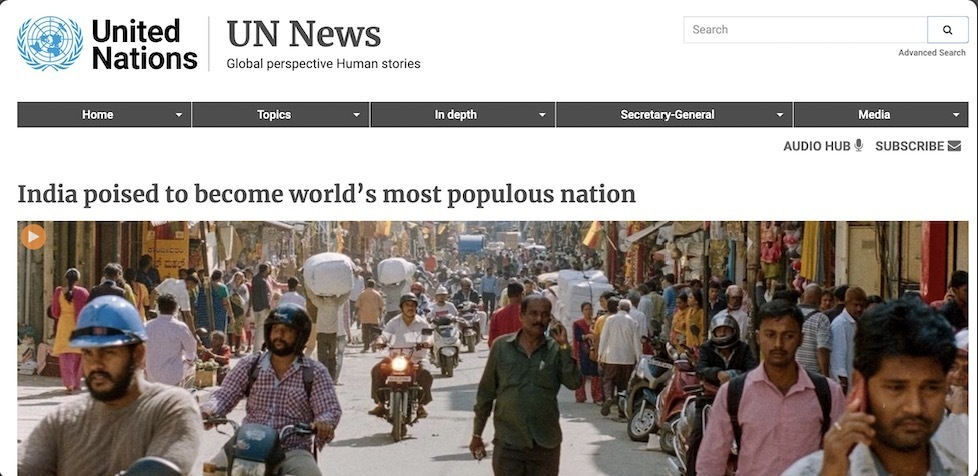Open the Media menu item
The image size is (978, 476).
[x=874, y=115]
